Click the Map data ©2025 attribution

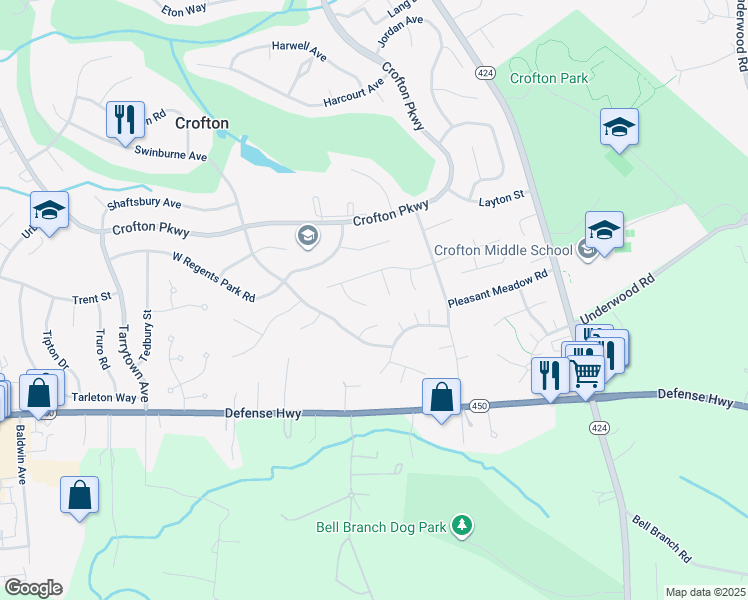click(706, 592)
